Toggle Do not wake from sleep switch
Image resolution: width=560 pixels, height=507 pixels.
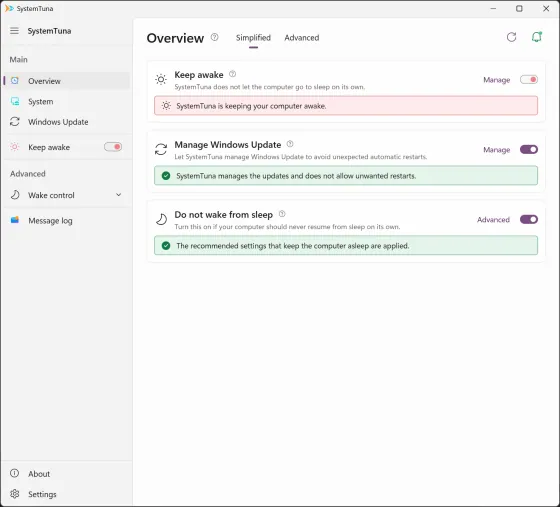[529, 219]
